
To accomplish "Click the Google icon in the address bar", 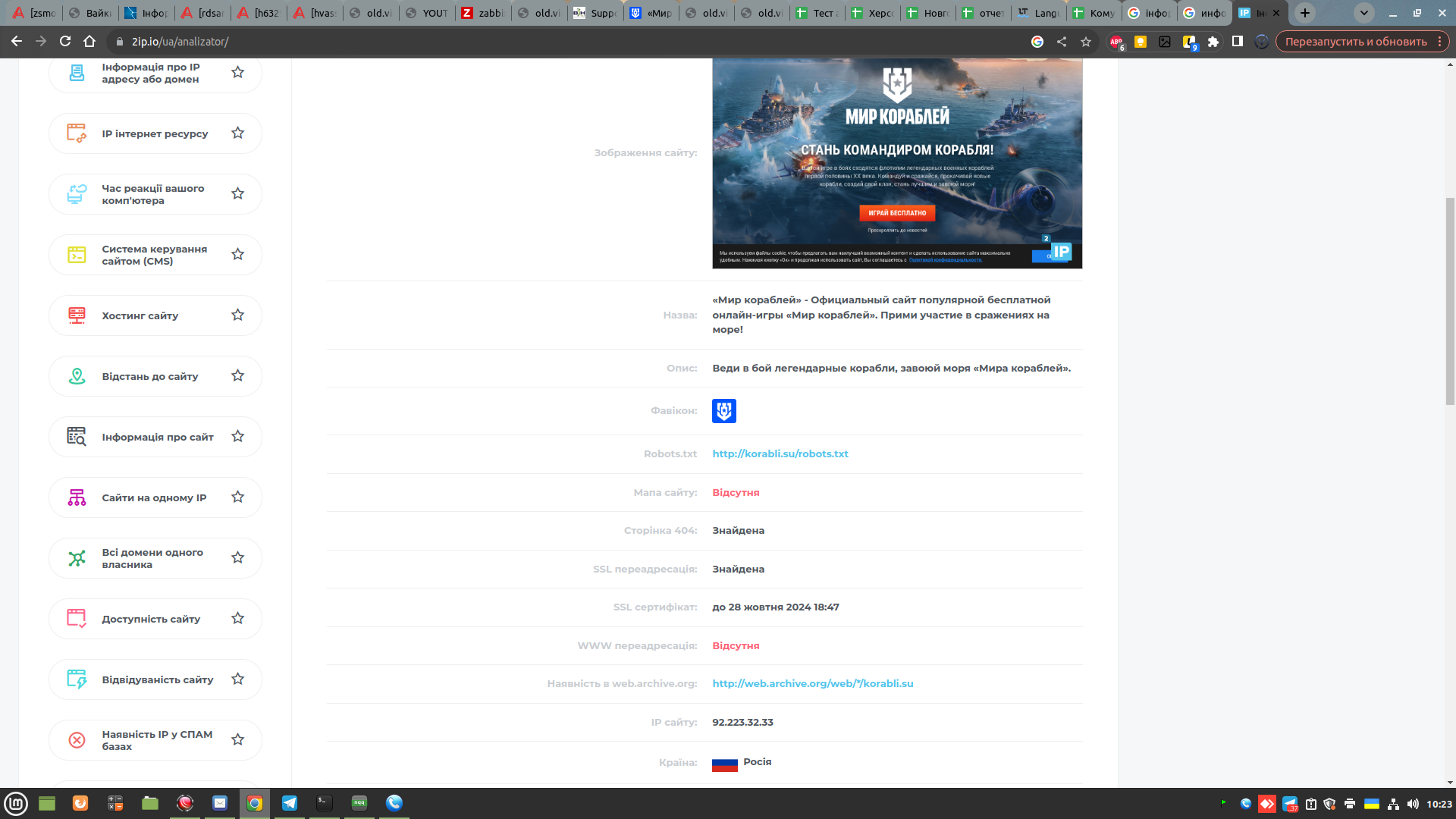I will click(x=1037, y=42).
